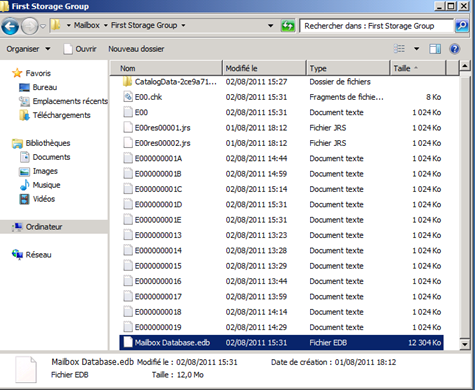Select the E000000001E file icon
The width and height of the screenshot is (475, 390).
128,220
